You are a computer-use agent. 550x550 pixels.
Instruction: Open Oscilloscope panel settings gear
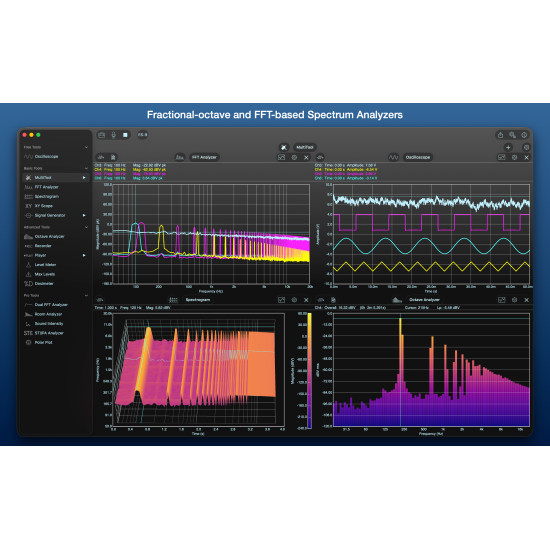(x=515, y=157)
